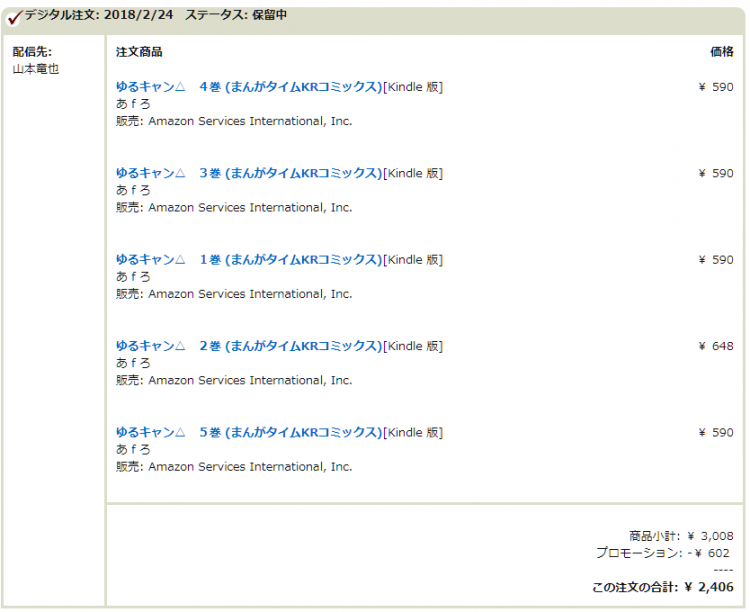Open ゆるキャン△ 2巻 product link
750x612 pixels.
[x=249, y=346]
